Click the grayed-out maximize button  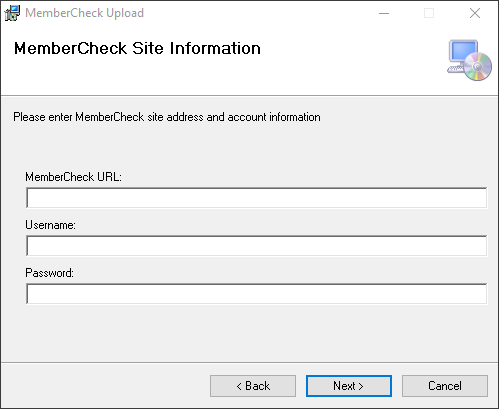[x=429, y=13]
